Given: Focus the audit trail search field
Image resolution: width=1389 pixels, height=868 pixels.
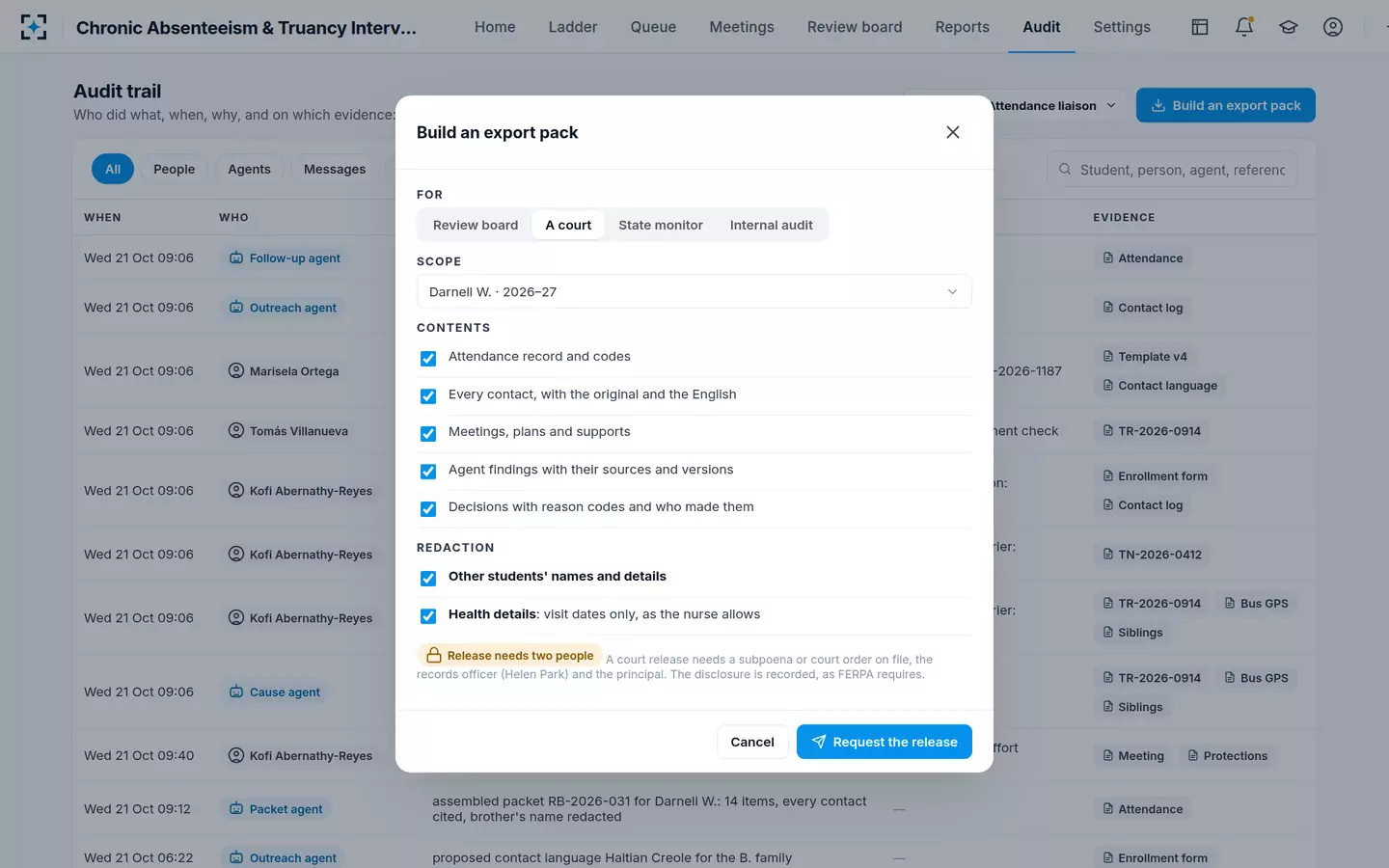Looking at the screenshot, I should click(1172, 170).
